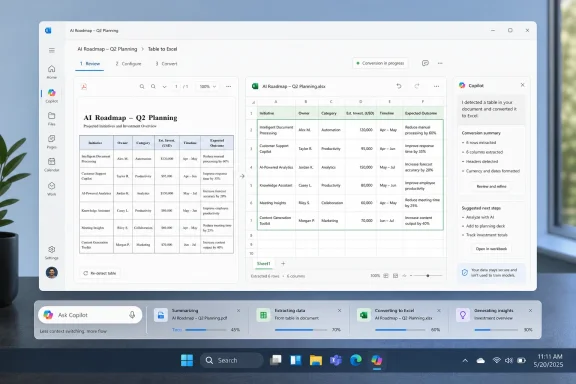576x384 pixels.
Task: Open the hamburger navigation menu
Action: [52, 50]
